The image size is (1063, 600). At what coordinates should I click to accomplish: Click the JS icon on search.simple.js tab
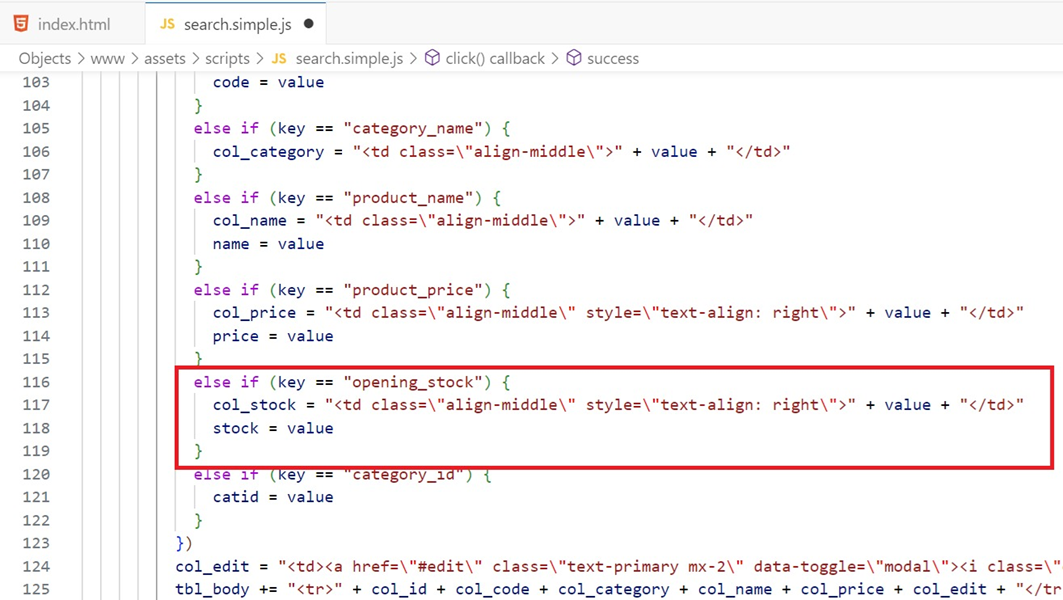167,24
